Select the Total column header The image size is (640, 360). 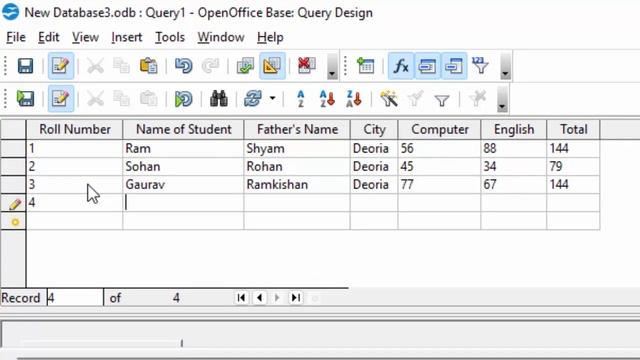tap(573, 129)
